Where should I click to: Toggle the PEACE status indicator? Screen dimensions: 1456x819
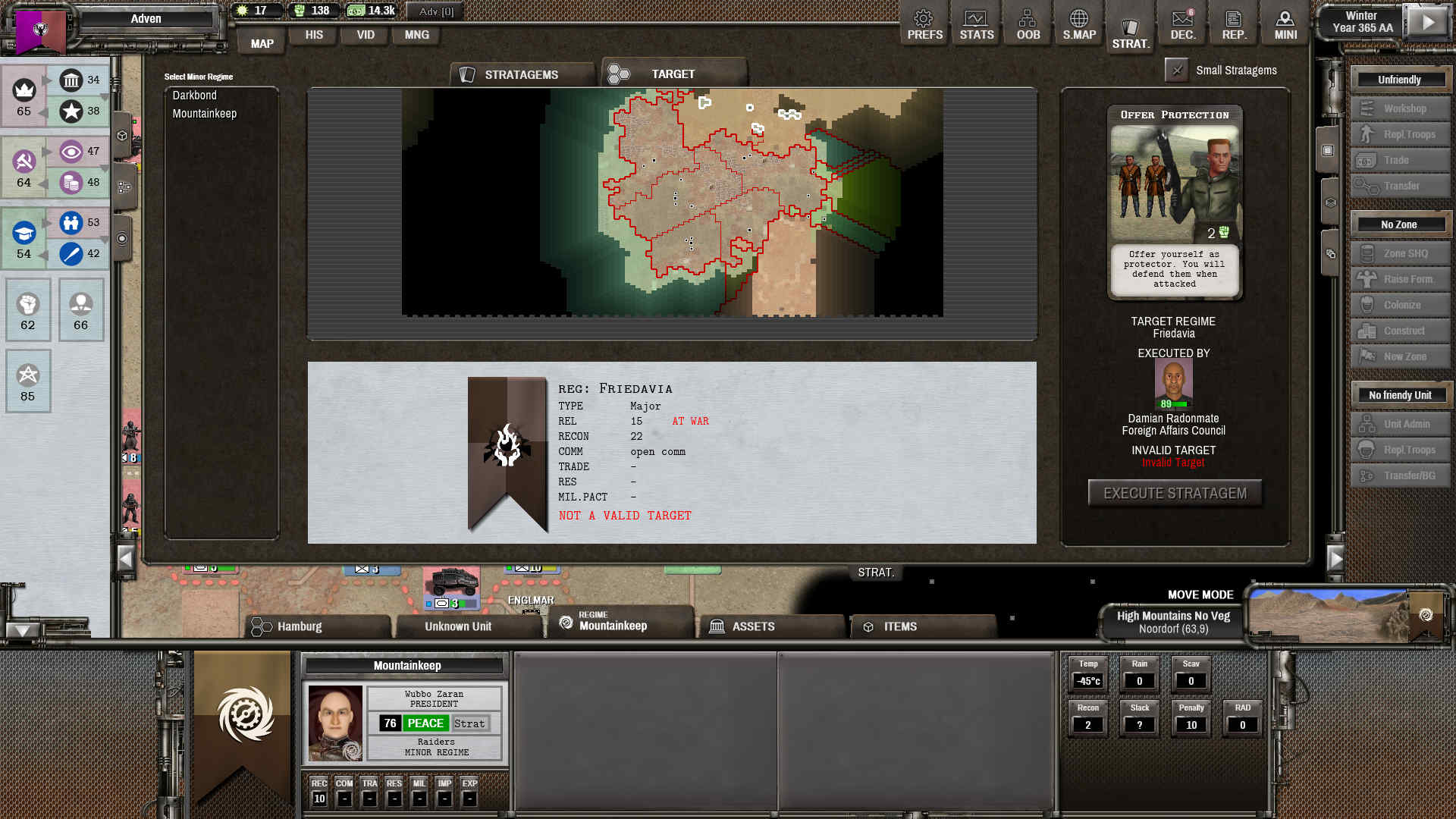coord(425,723)
